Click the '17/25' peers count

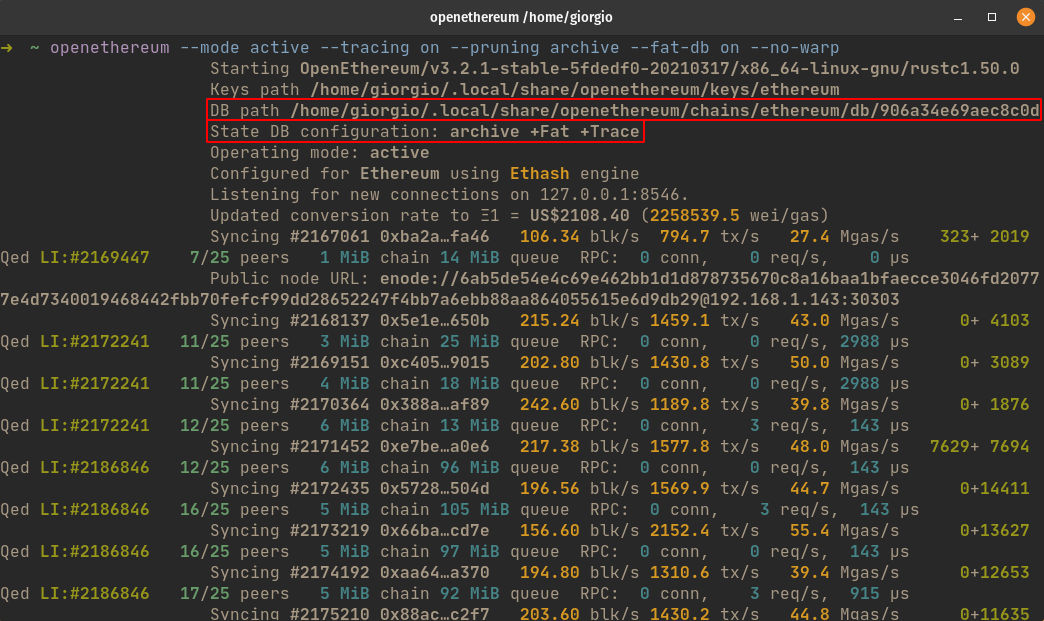204,593
